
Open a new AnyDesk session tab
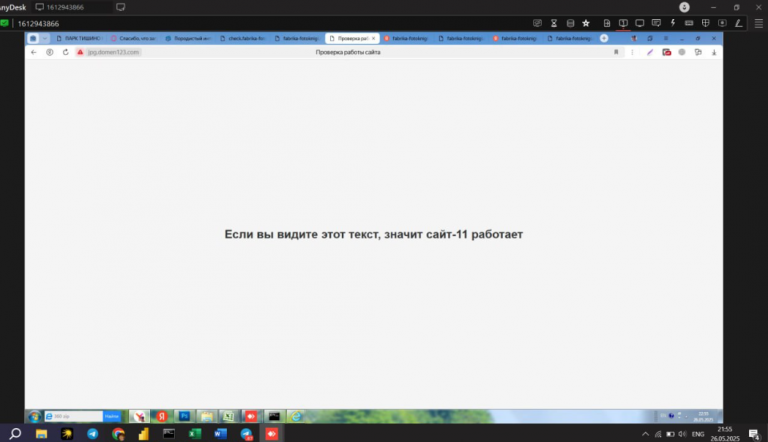[120, 7]
